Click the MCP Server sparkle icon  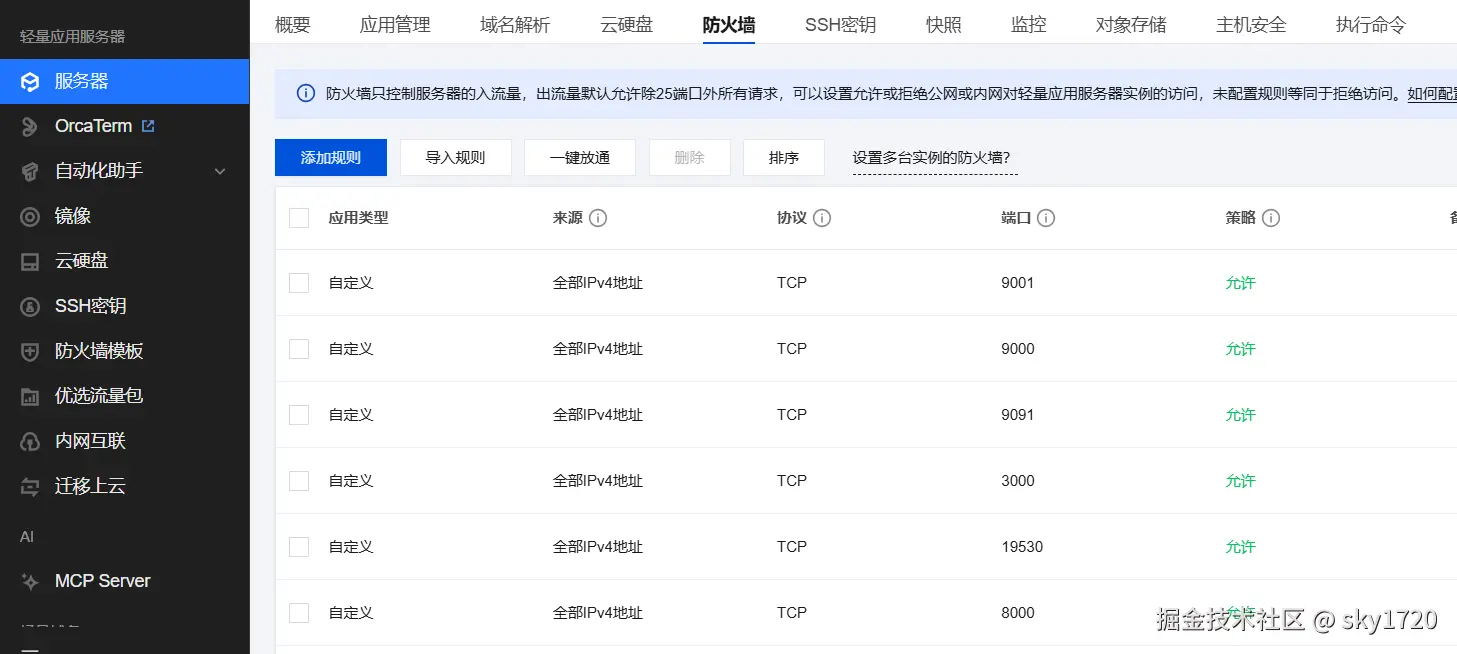[x=31, y=581]
